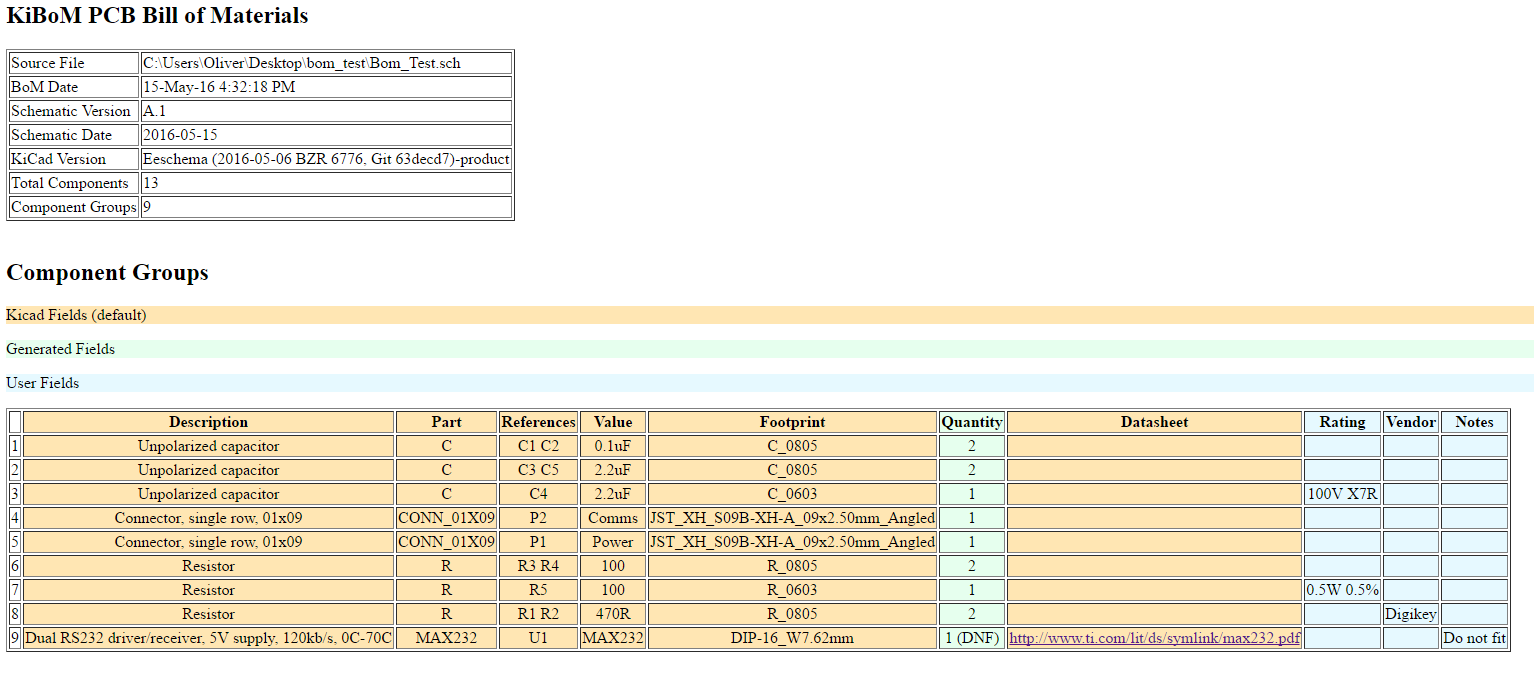
Task: Click the Notes column header
Action: pos(1474,422)
